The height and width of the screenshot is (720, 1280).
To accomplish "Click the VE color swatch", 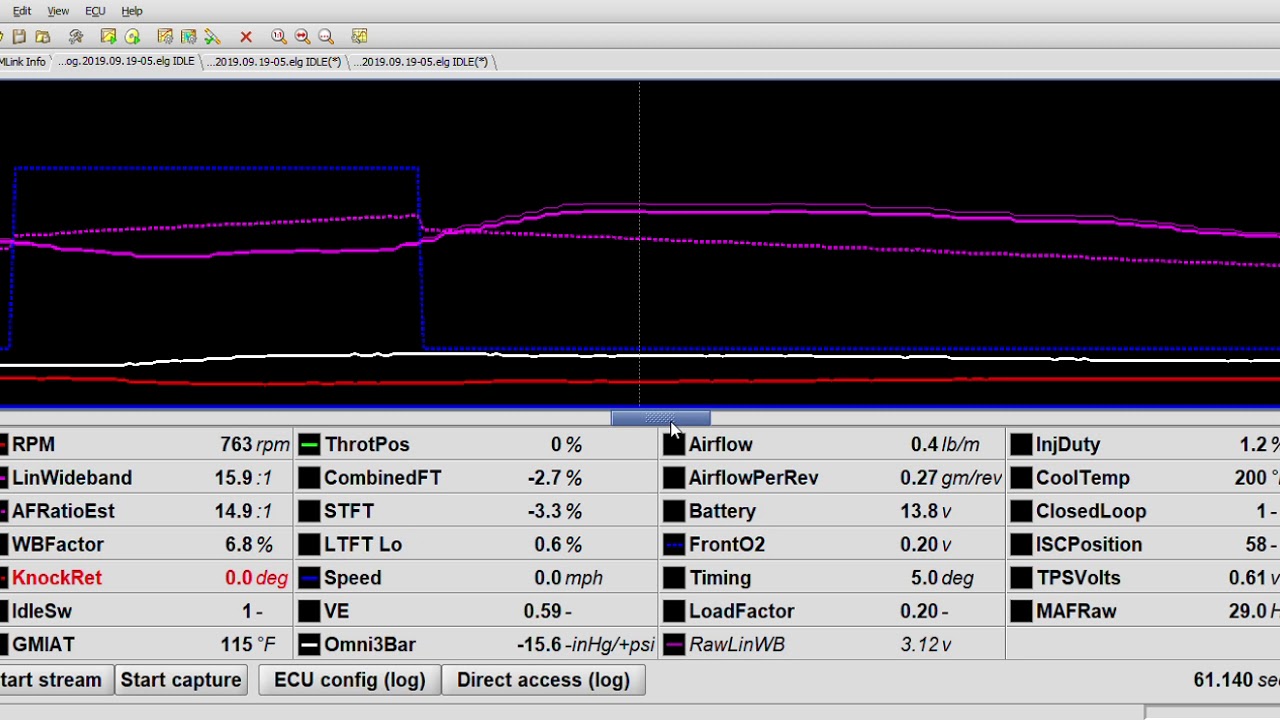I will coord(309,611).
